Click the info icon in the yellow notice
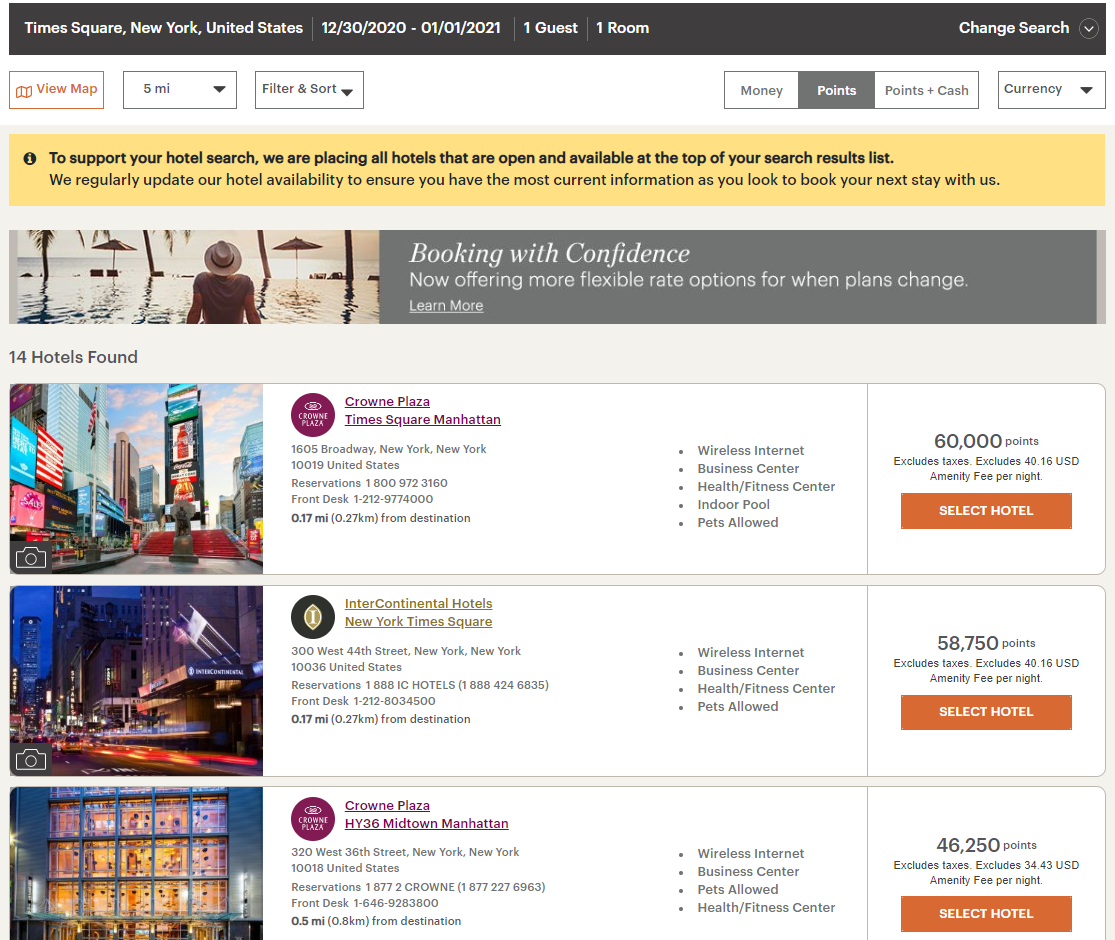Screen dimensions: 1115x940 pos(30,159)
